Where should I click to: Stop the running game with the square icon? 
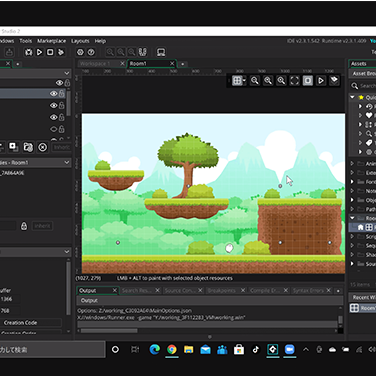pos(50,52)
